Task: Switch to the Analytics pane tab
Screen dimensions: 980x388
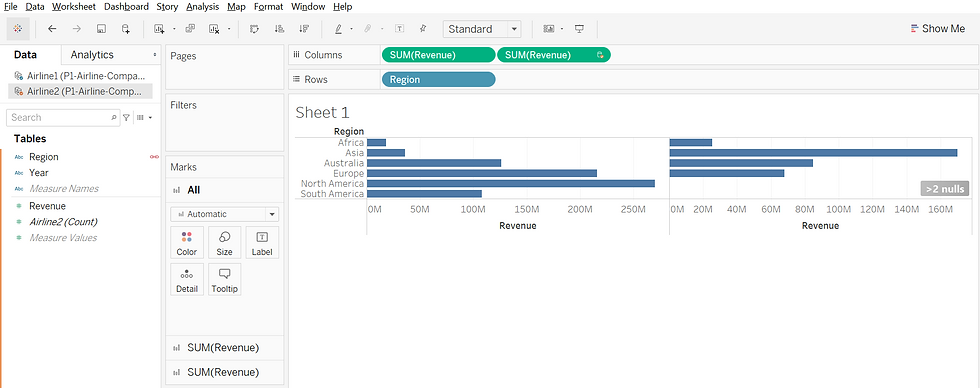Action: tap(92, 55)
